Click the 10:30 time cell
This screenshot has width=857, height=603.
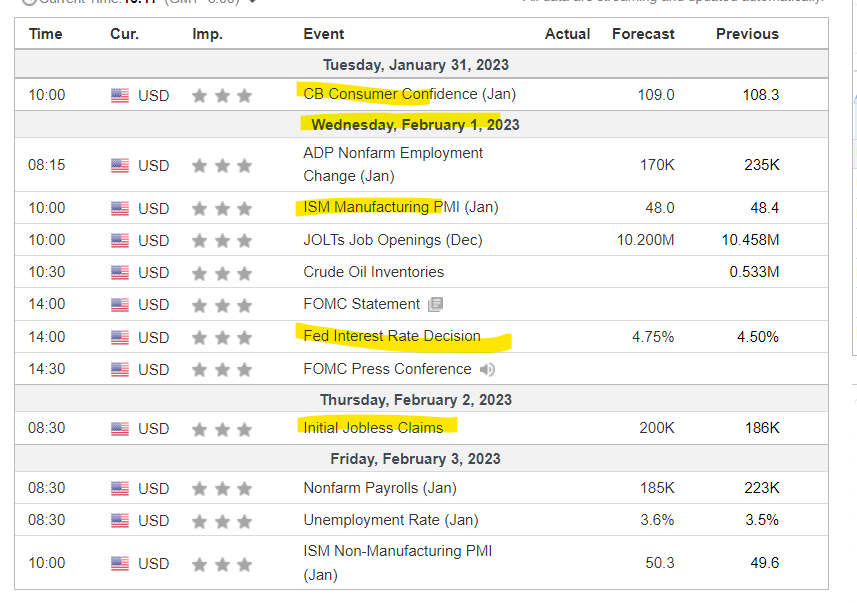point(46,272)
